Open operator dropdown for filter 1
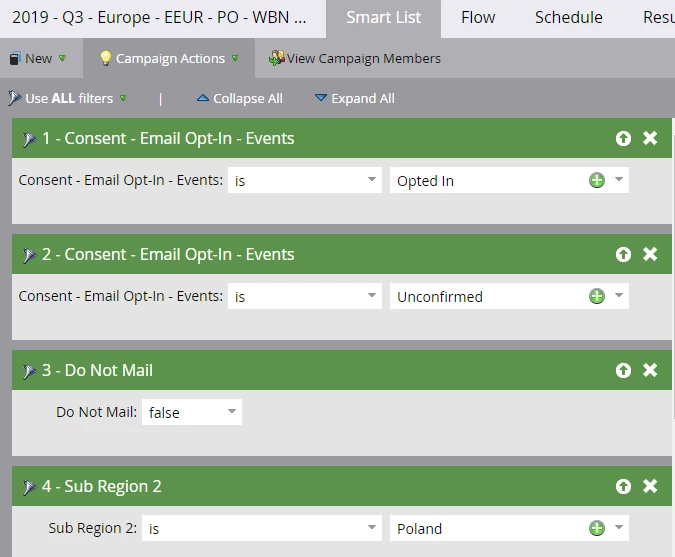This screenshot has width=675, height=557. coord(305,180)
